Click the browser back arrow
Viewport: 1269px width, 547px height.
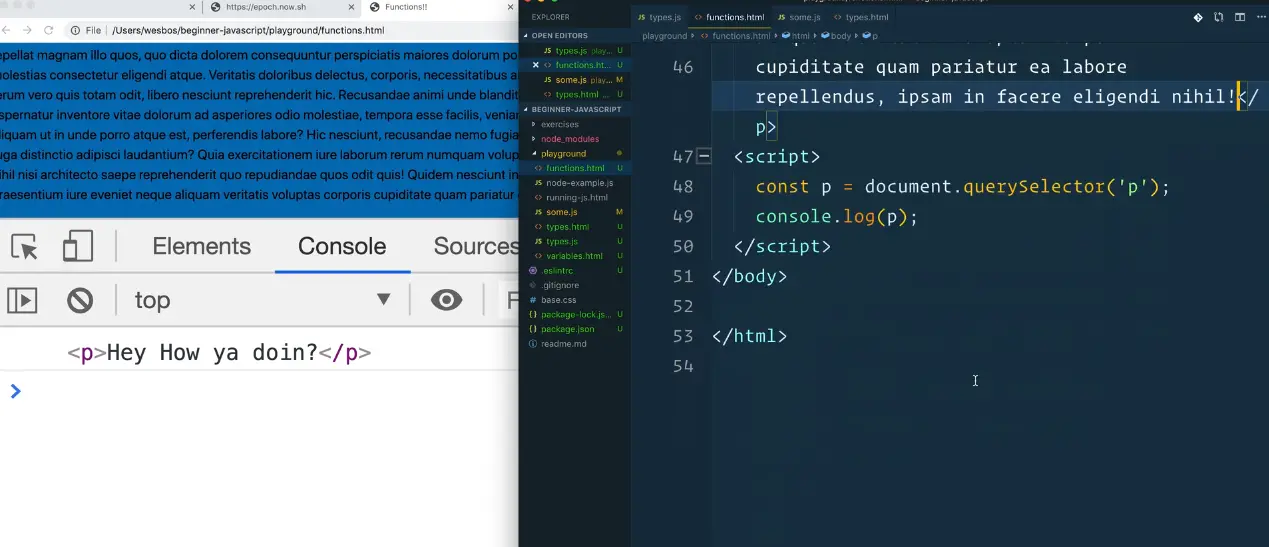tap(8, 31)
